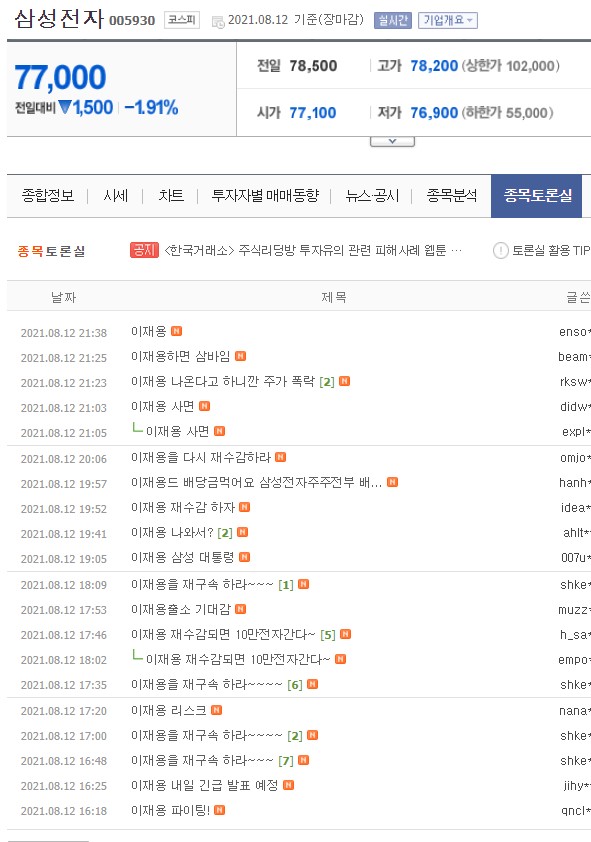Screen dimensions: 591x842
Task: Open post '이재용 내일 긴급 발표 예정'
Action: [205, 785]
